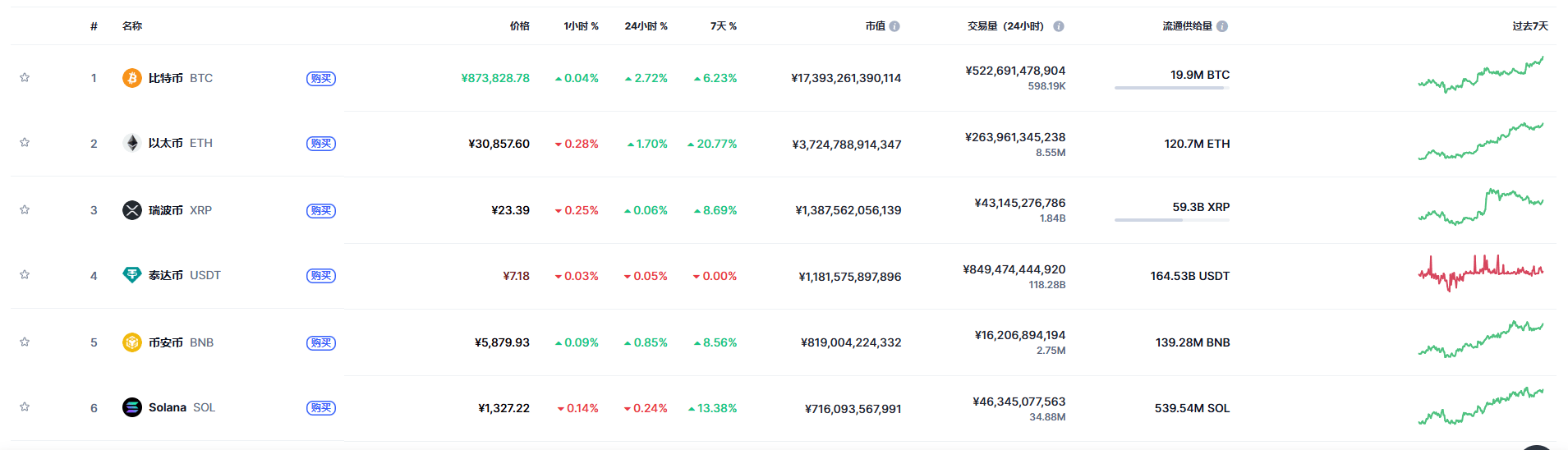Add Solana to watchlist with star
This screenshot has width=1568, height=450.
[25, 406]
